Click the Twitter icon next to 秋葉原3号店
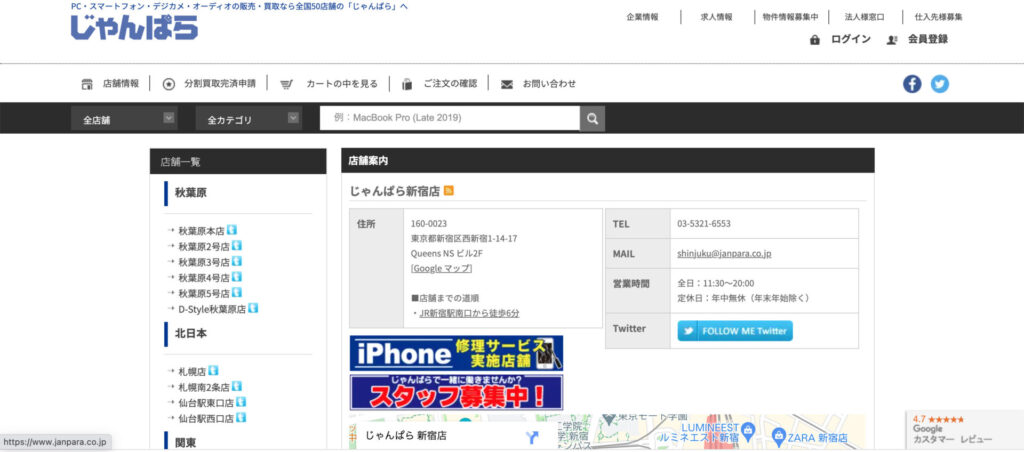The height and width of the screenshot is (452, 1024). click(x=237, y=261)
